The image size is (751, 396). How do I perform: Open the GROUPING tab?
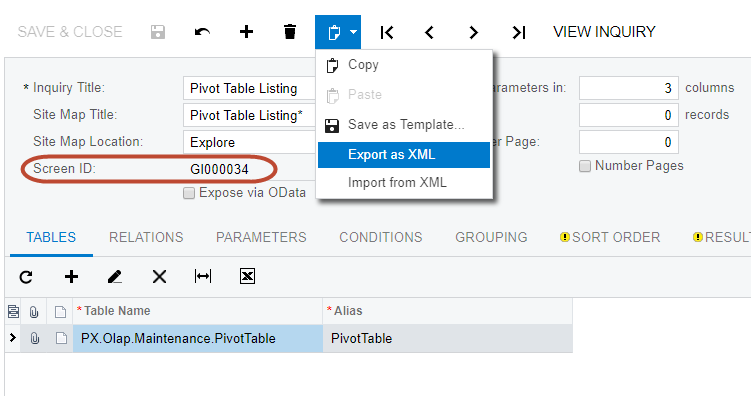click(491, 238)
